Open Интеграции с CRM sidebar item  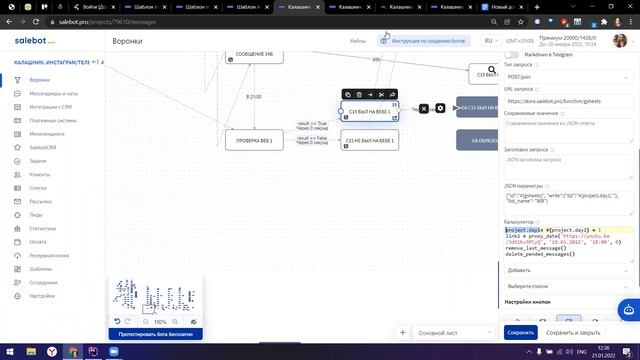(51, 107)
